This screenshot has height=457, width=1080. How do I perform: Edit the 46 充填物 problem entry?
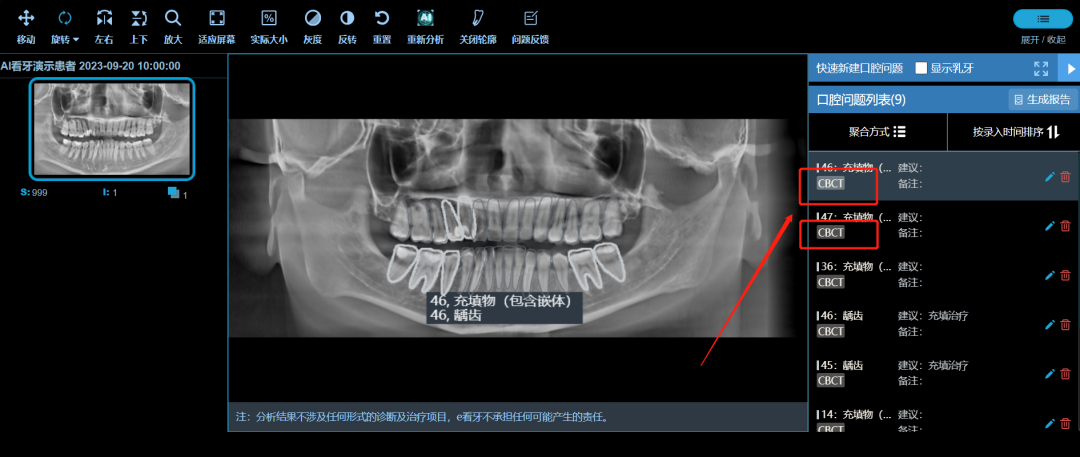(x=1050, y=176)
